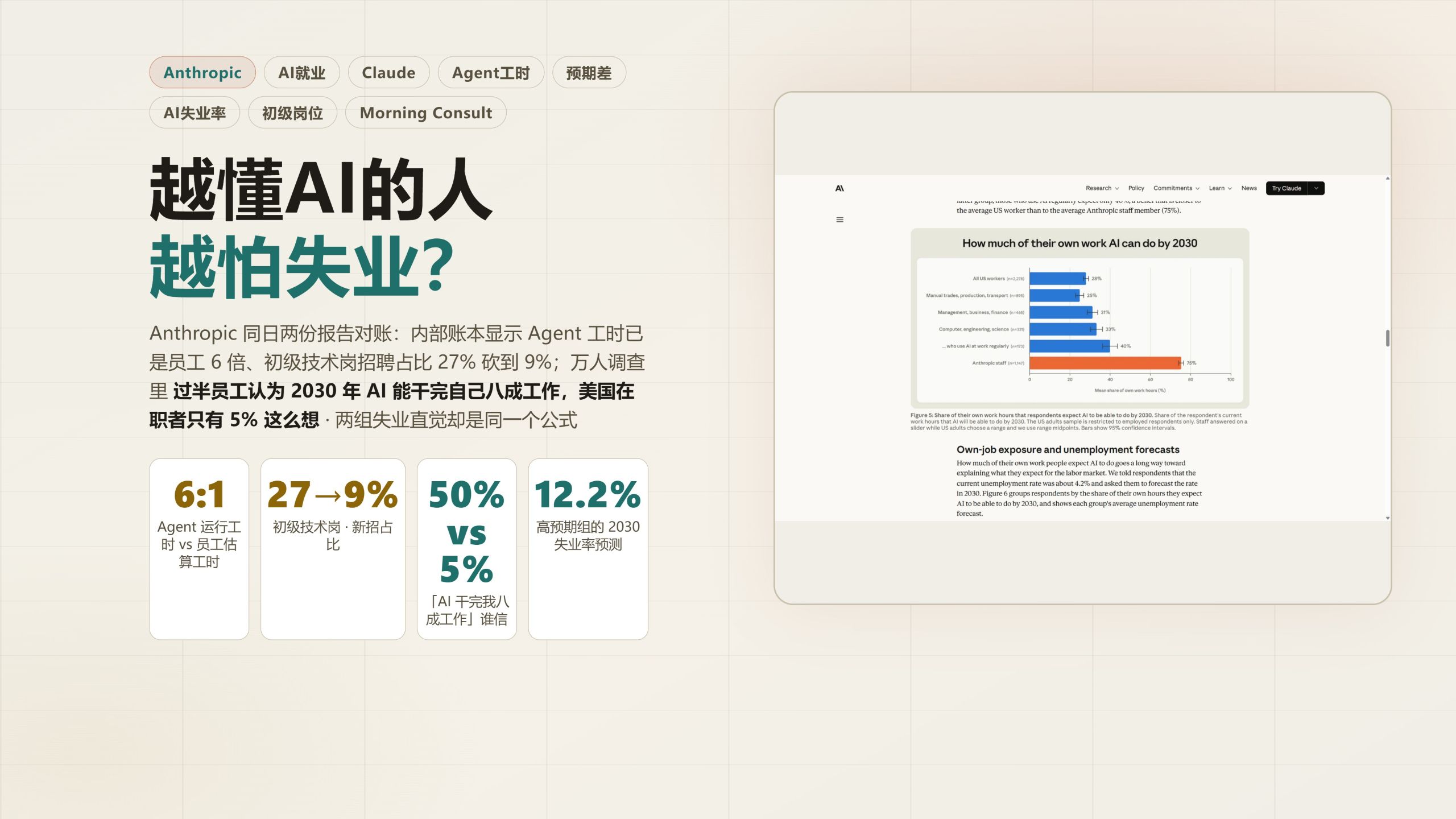Expand the Learn navigation dropdown
This screenshot has height=819, width=1456.
[x=1220, y=188]
